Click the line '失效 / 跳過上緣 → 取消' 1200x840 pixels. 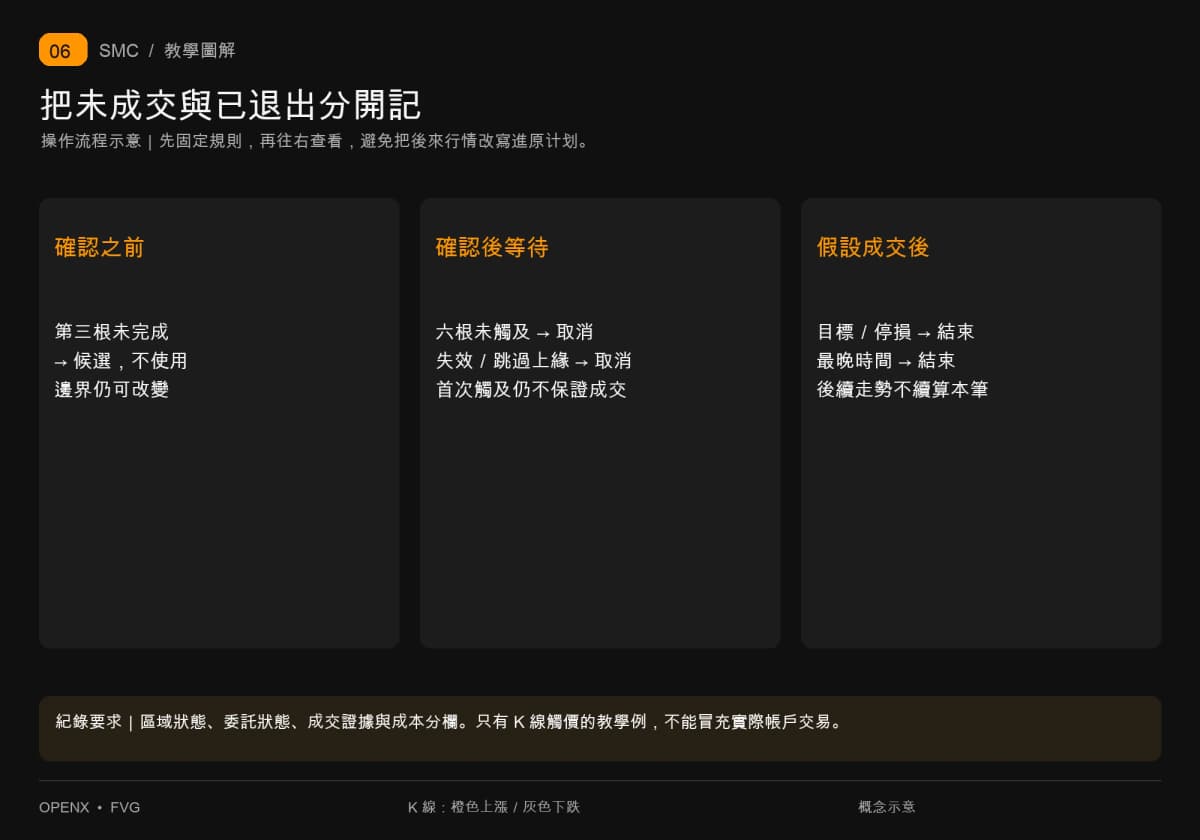(x=534, y=361)
